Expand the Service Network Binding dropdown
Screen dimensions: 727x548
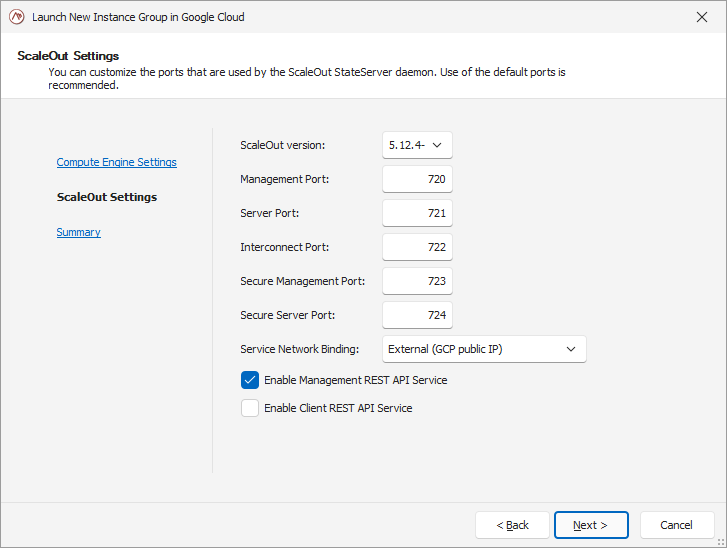[x=484, y=349]
